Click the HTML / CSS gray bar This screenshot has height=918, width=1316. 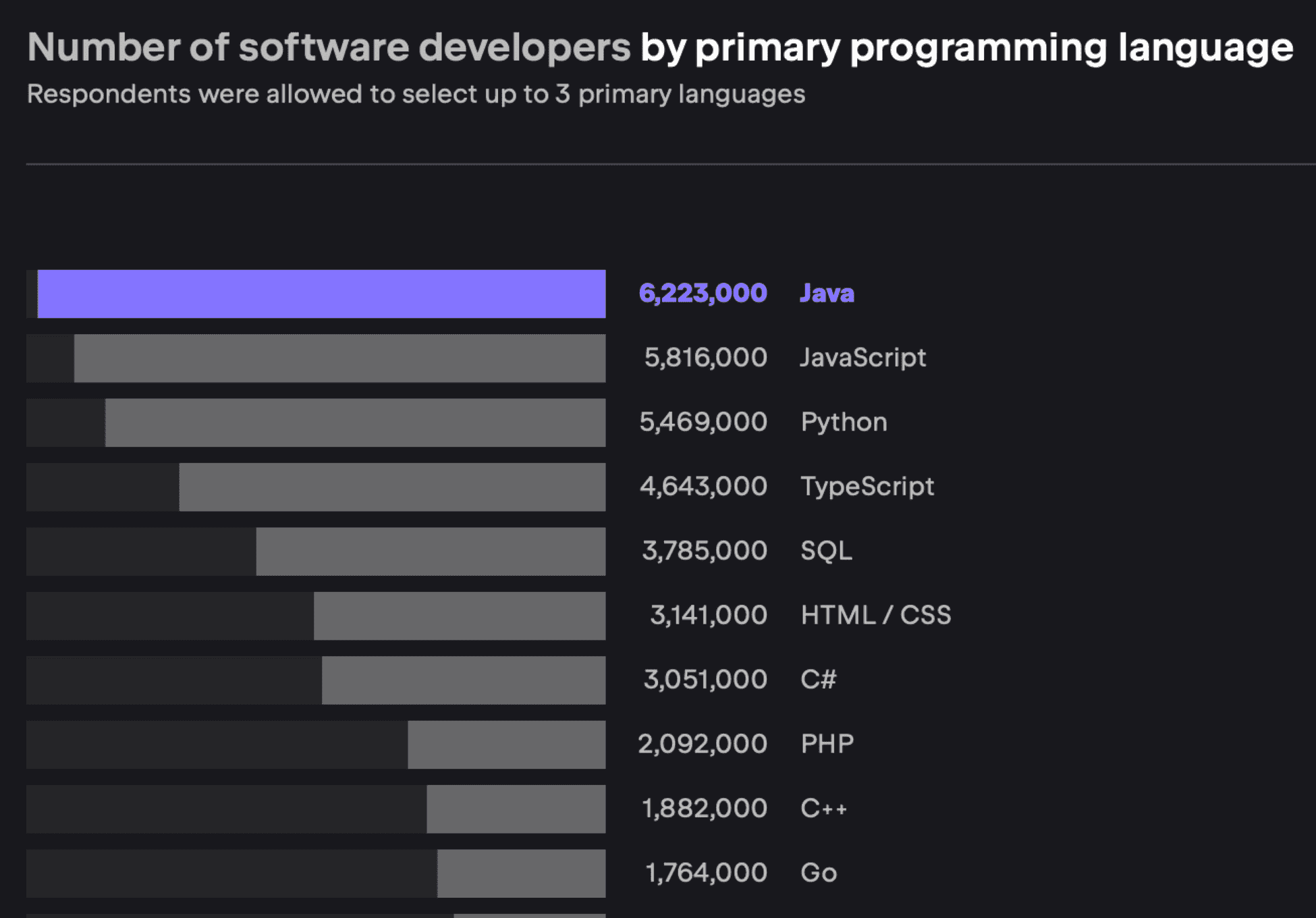(x=460, y=616)
